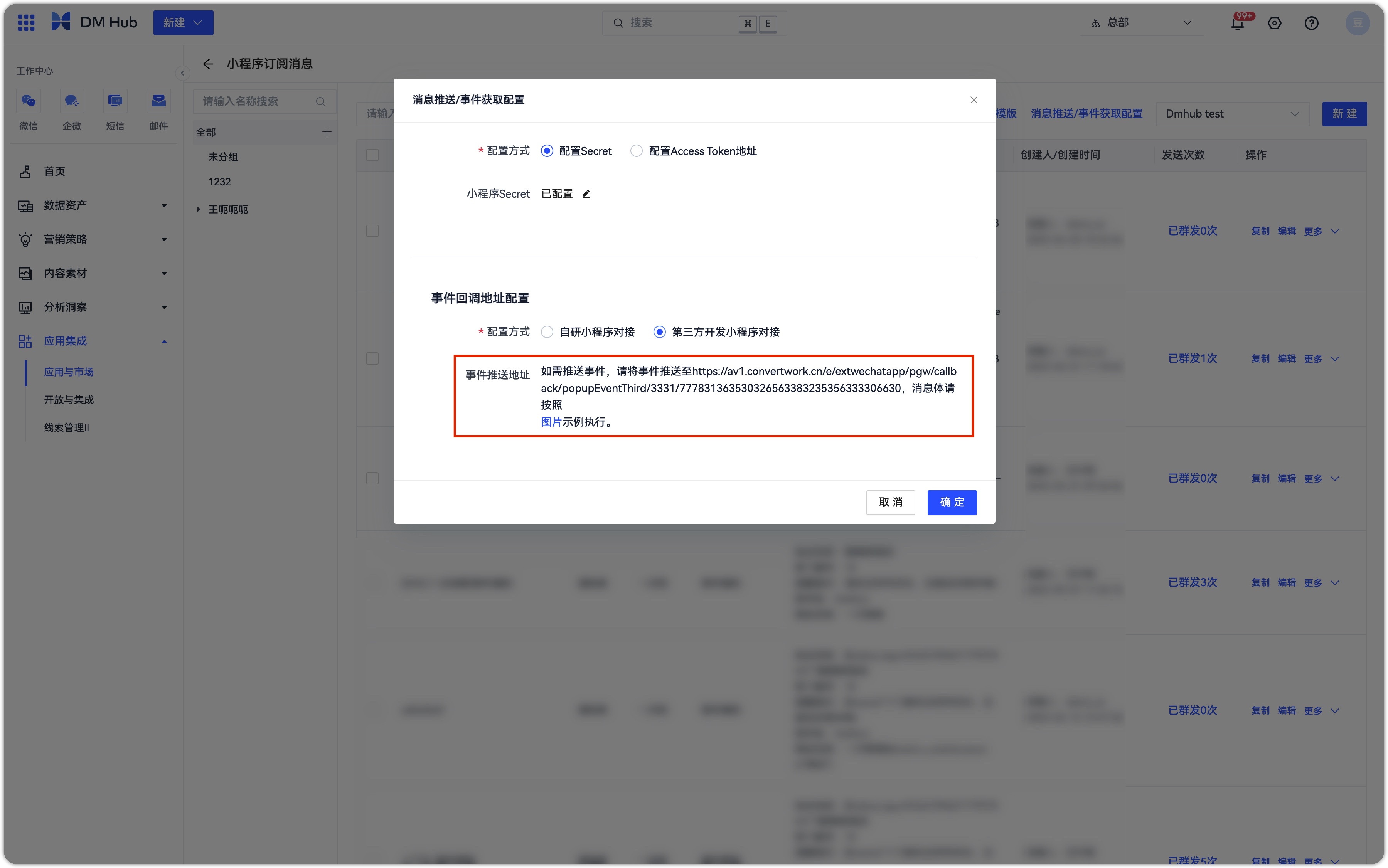Open the settings gear icon

click(x=1274, y=24)
